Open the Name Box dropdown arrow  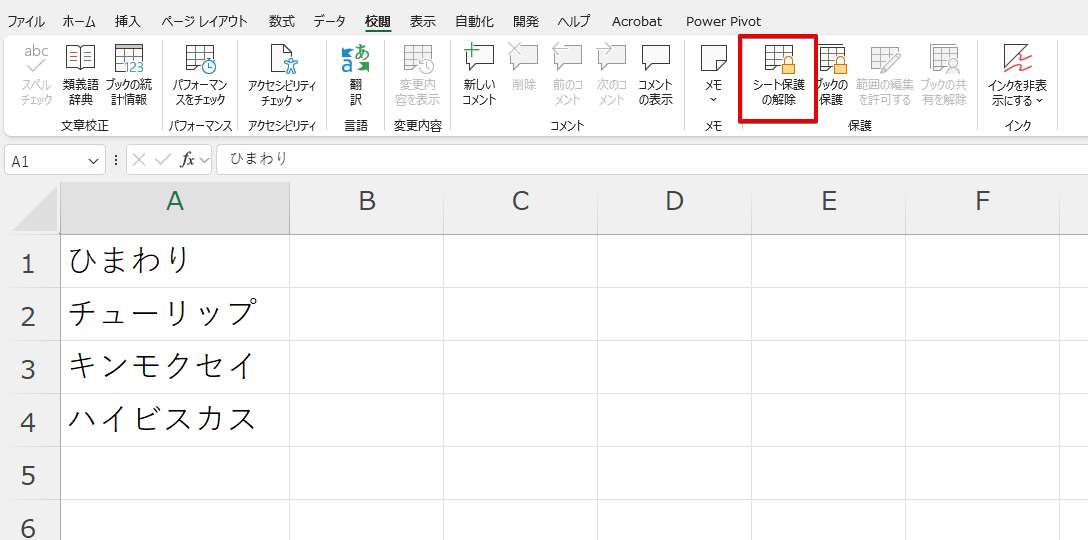tap(94, 160)
